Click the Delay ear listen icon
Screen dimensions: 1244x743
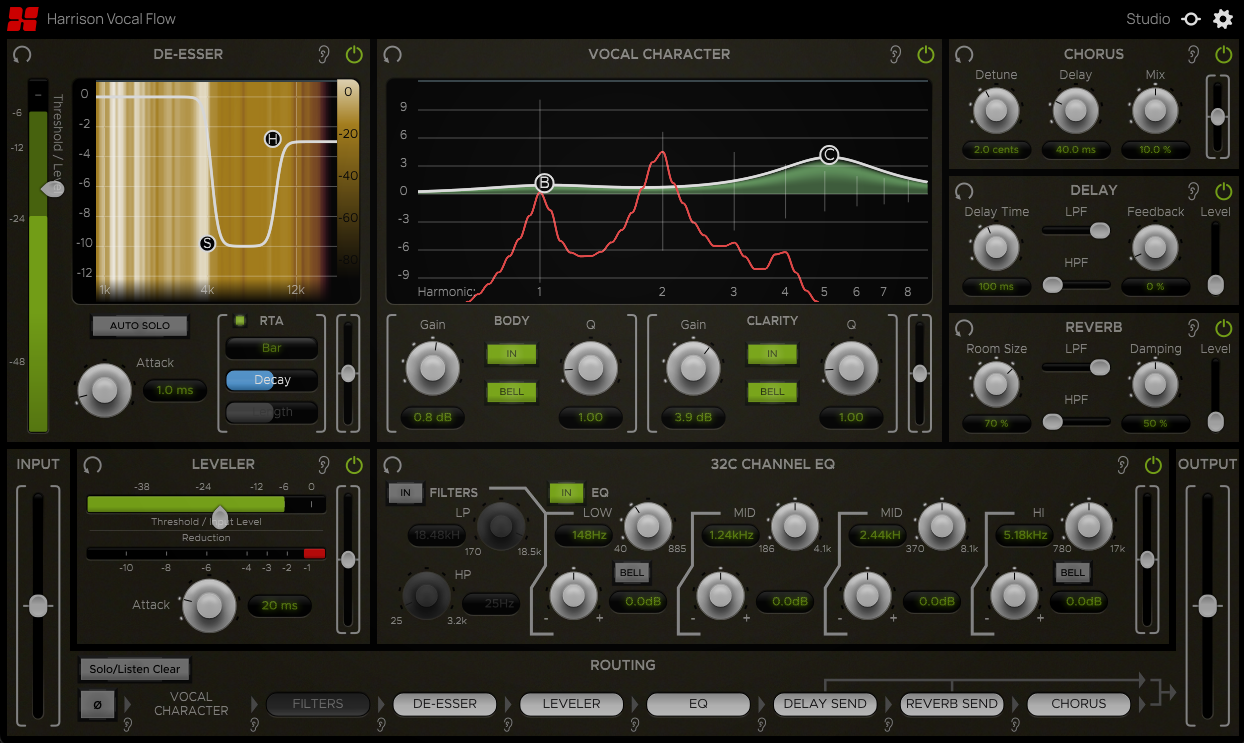1193,191
